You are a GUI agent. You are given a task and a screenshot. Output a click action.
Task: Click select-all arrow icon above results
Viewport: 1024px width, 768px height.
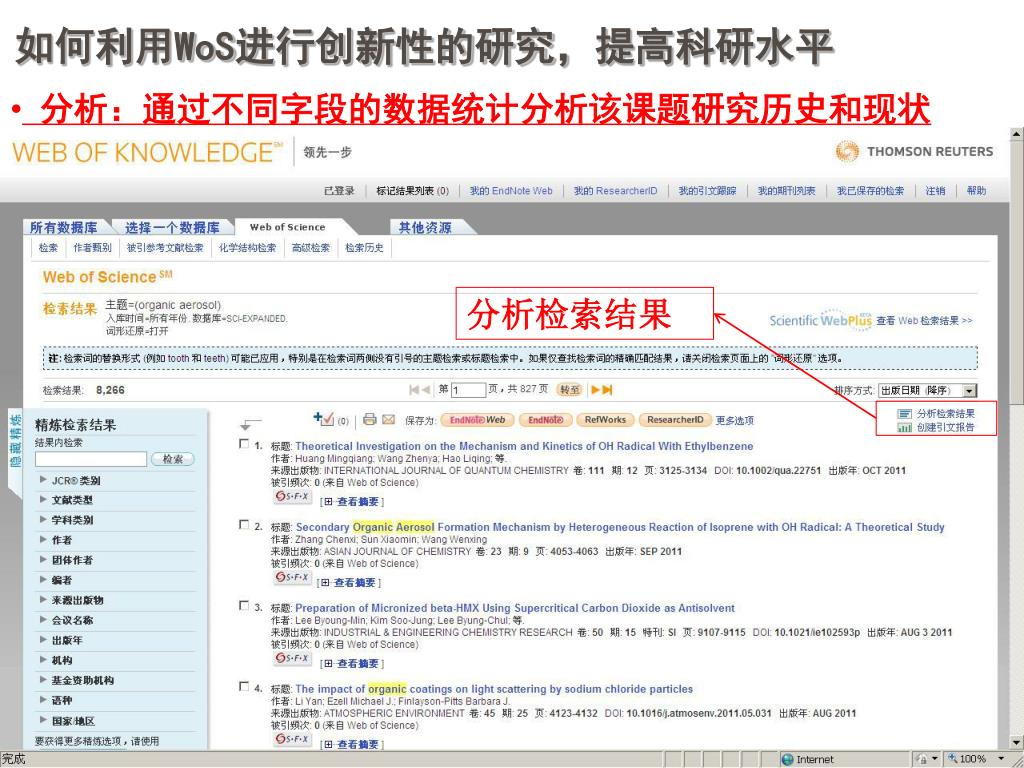click(250, 423)
